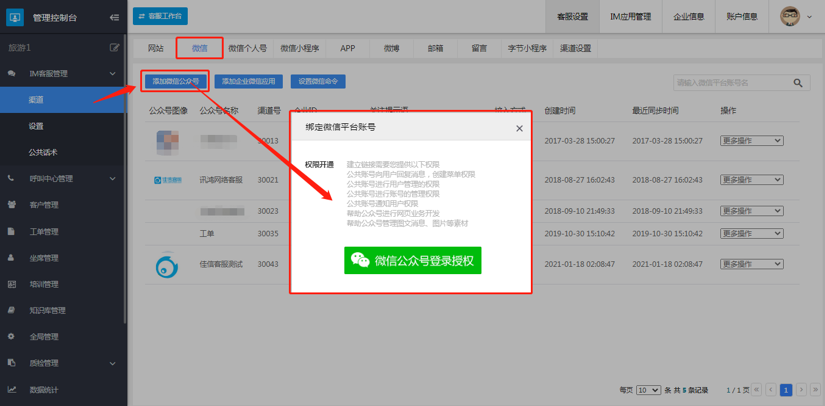
Task: Click the 微信公众号登录授权 button
Action: [412, 261]
